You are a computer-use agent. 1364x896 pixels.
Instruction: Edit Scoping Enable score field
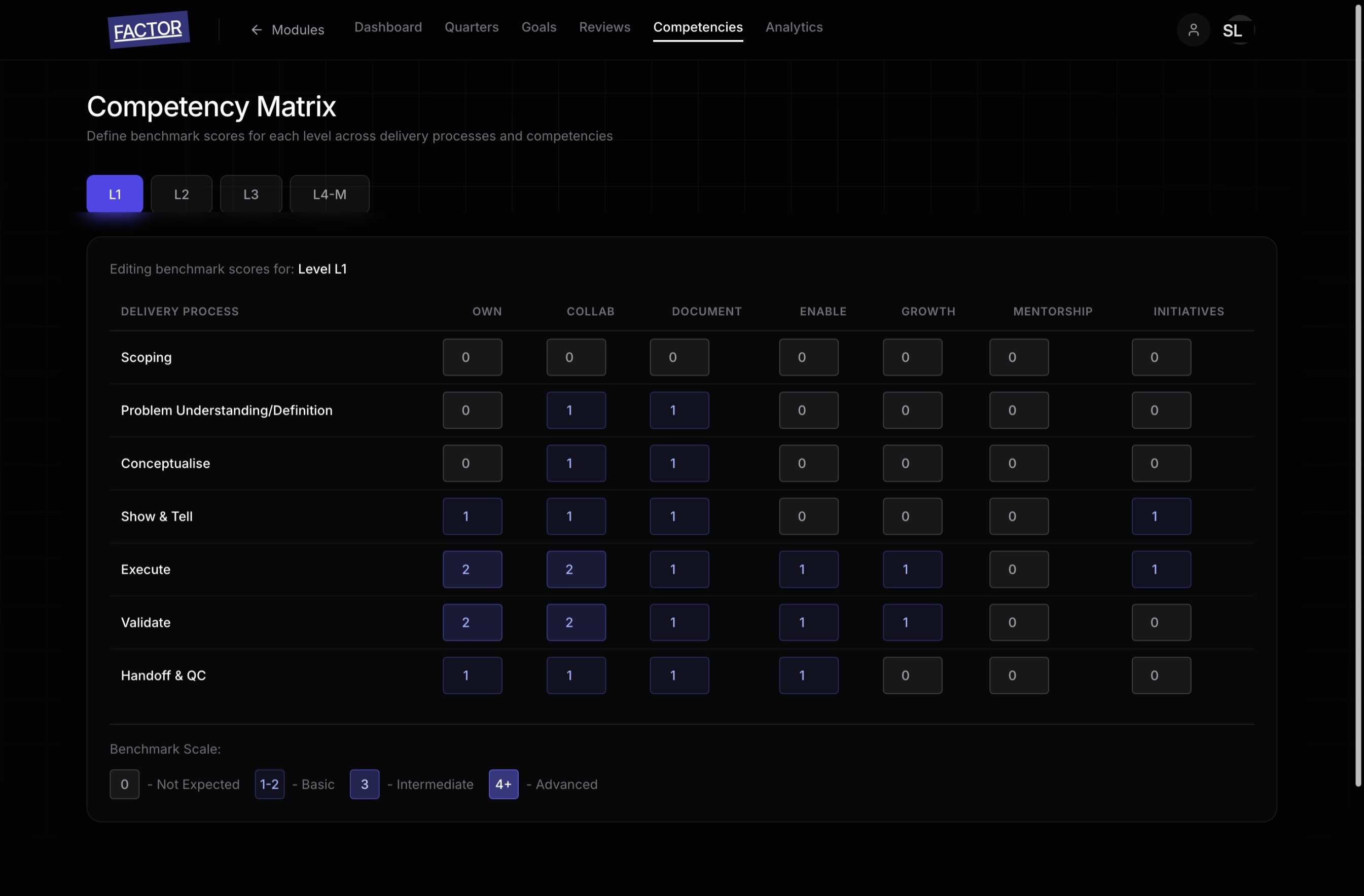pyautogui.click(x=809, y=357)
